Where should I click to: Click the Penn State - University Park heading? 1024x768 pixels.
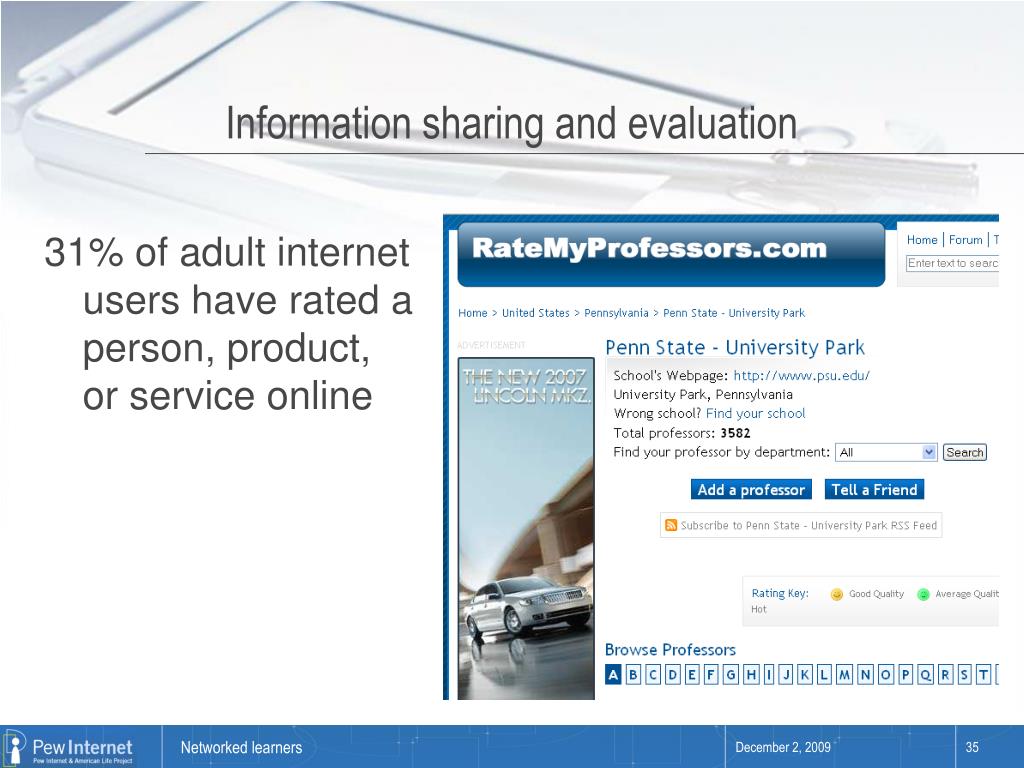tap(735, 347)
